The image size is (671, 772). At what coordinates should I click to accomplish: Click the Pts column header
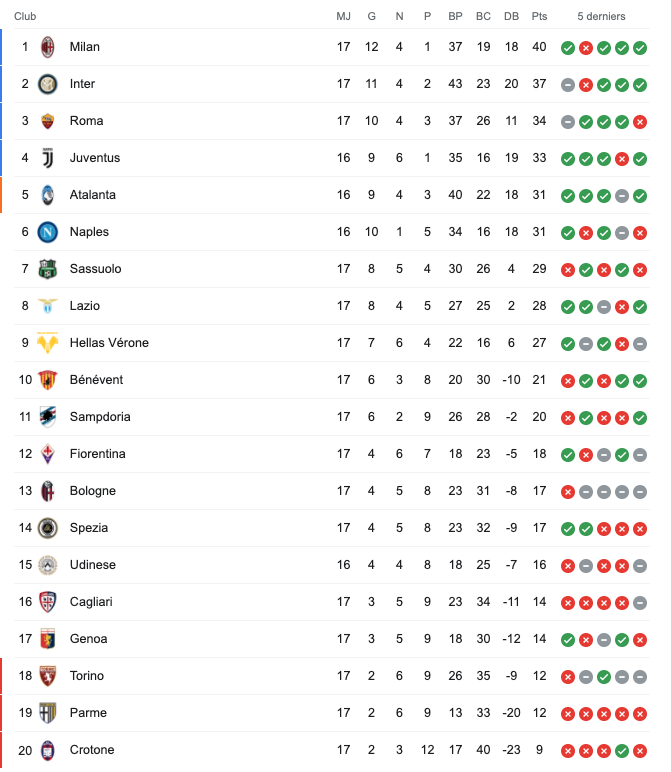(x=539, y=16)
